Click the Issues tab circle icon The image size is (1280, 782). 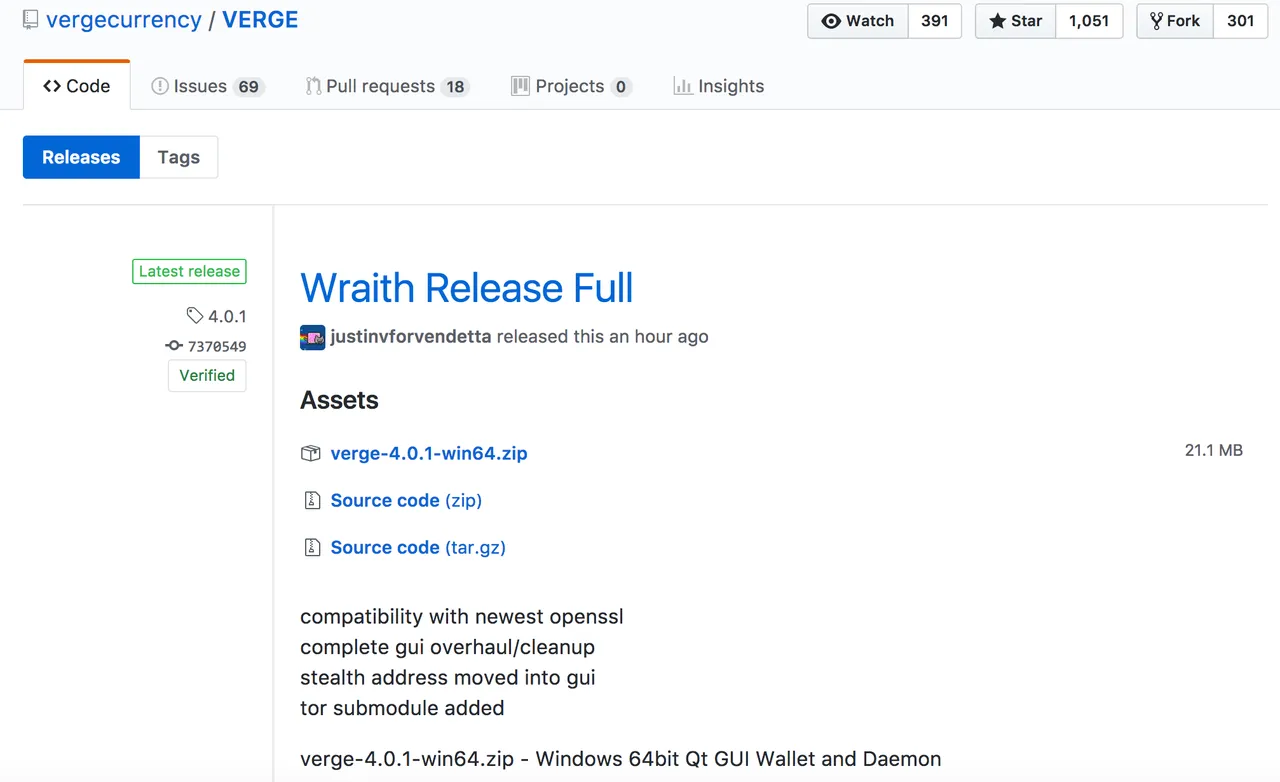click(160, 86)
